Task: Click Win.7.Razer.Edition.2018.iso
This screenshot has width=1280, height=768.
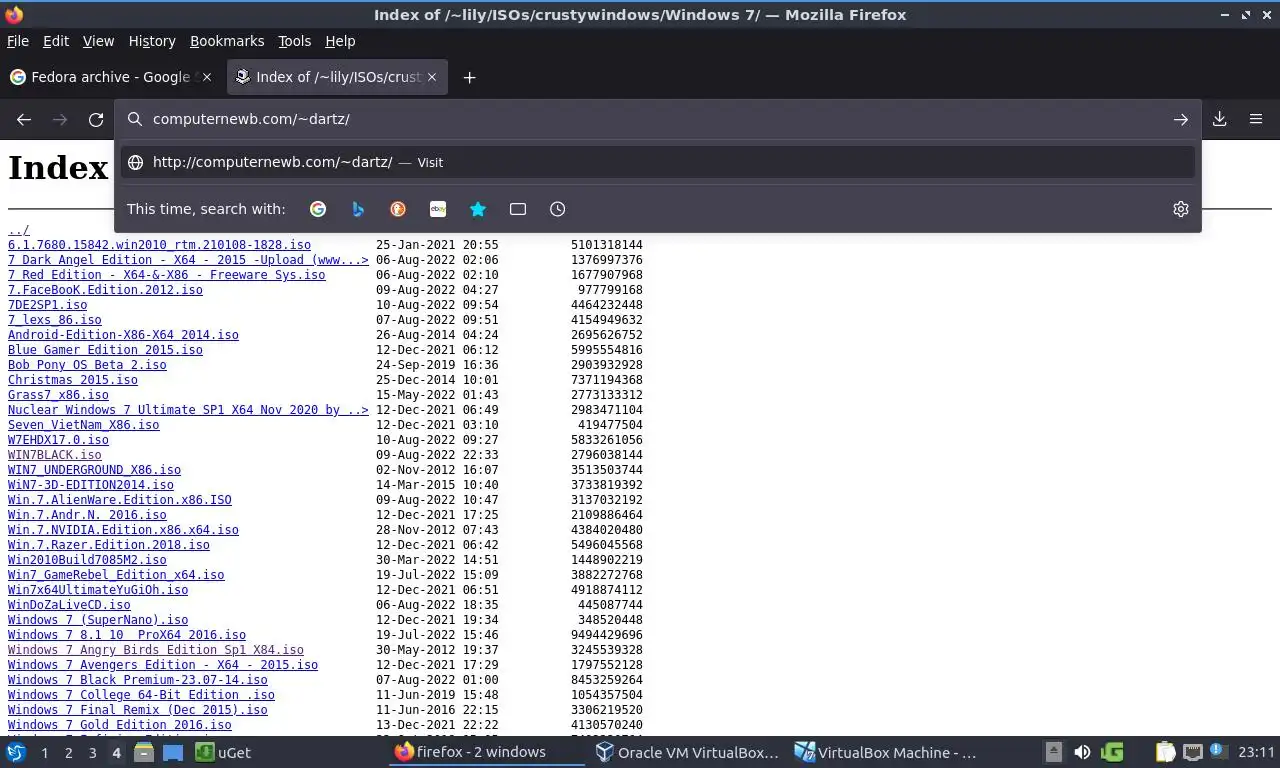Action: pos(109,545)
